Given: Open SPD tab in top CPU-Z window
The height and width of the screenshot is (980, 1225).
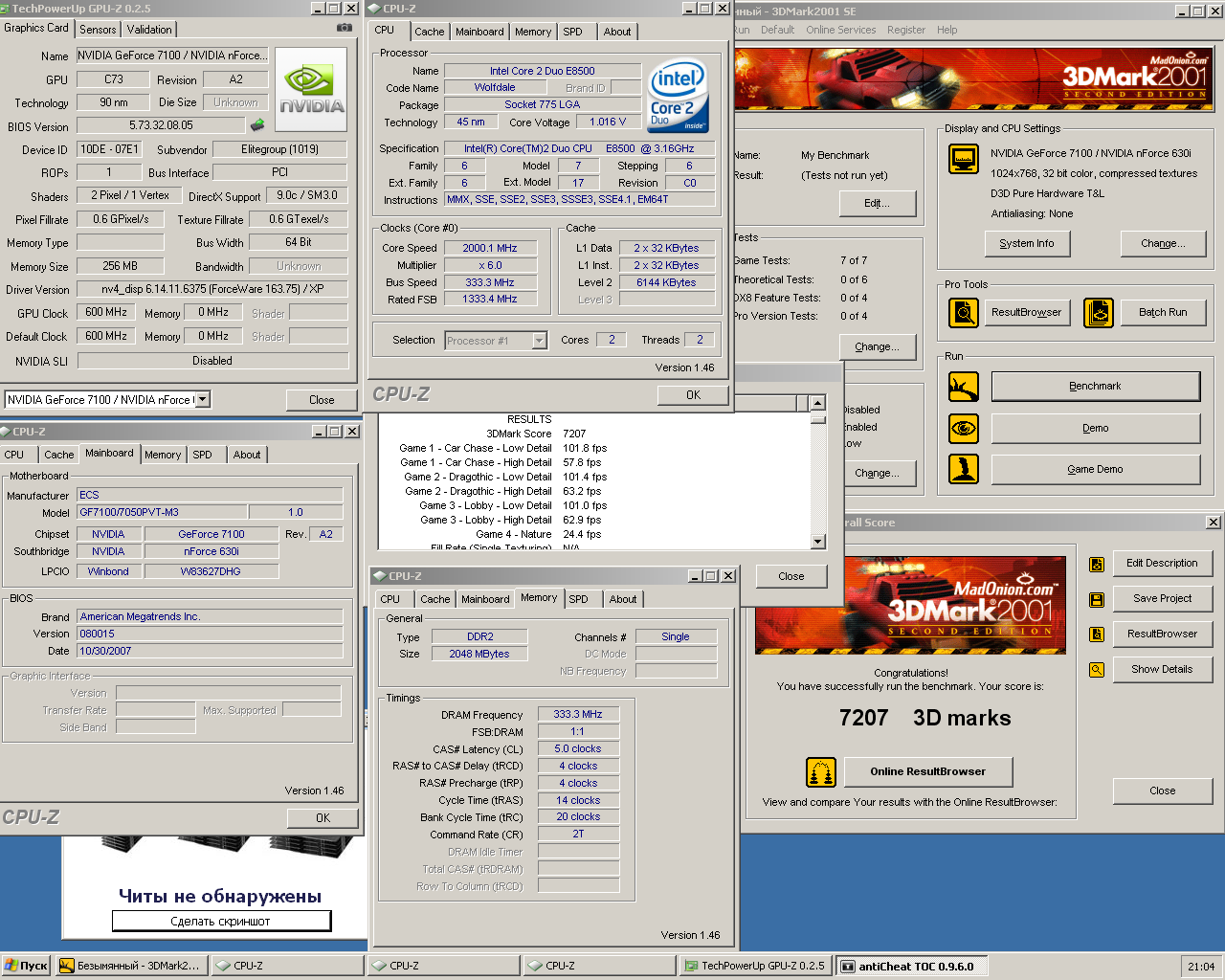Looking at the screenshot, I should click(573, 32).
